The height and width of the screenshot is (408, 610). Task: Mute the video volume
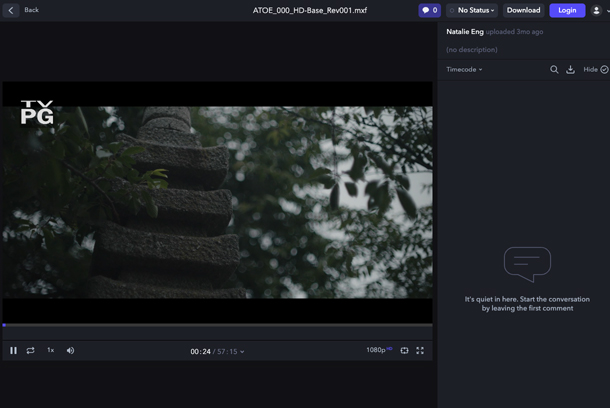(x=70, y=350)
